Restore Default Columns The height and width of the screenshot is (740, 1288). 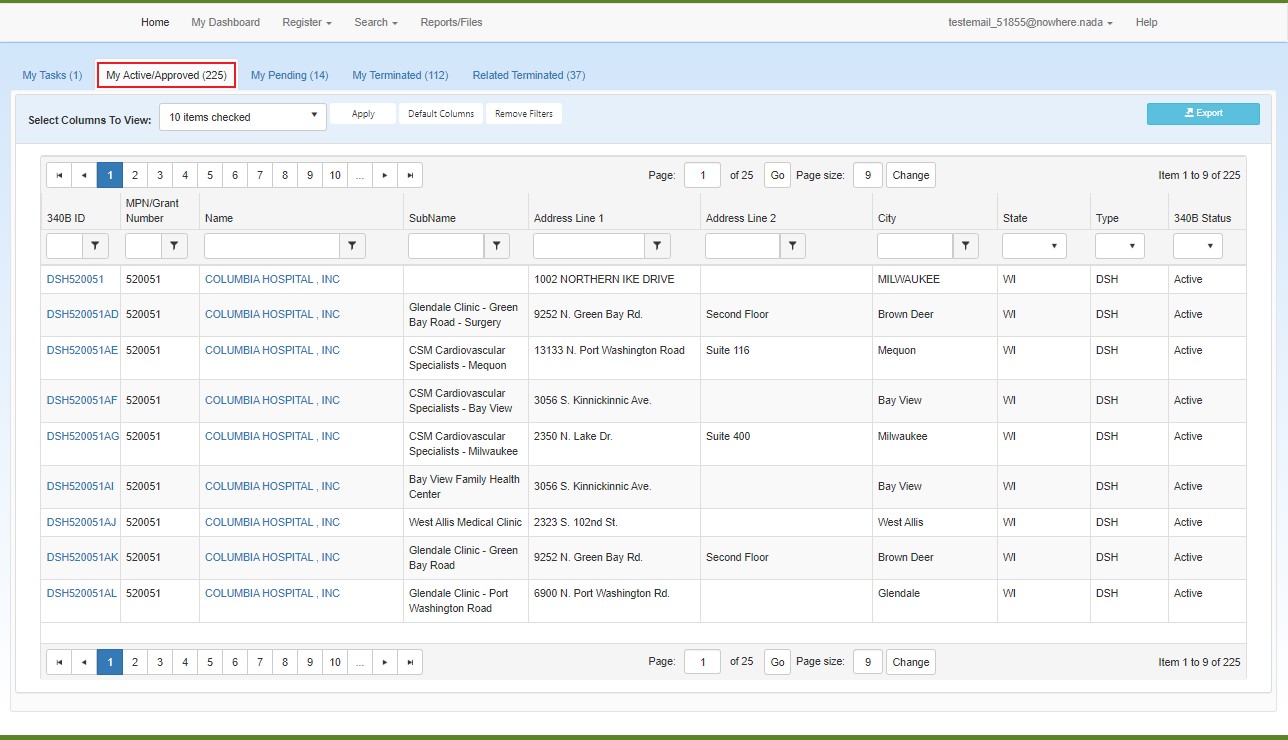[x=441, y=114]
